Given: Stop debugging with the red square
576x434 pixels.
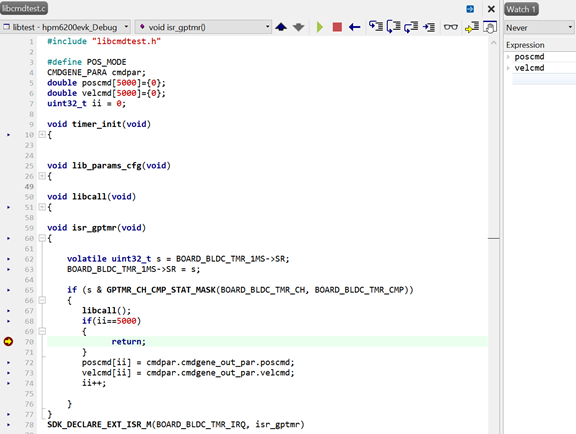Looking at the screenshot, I should click(337, 27).
